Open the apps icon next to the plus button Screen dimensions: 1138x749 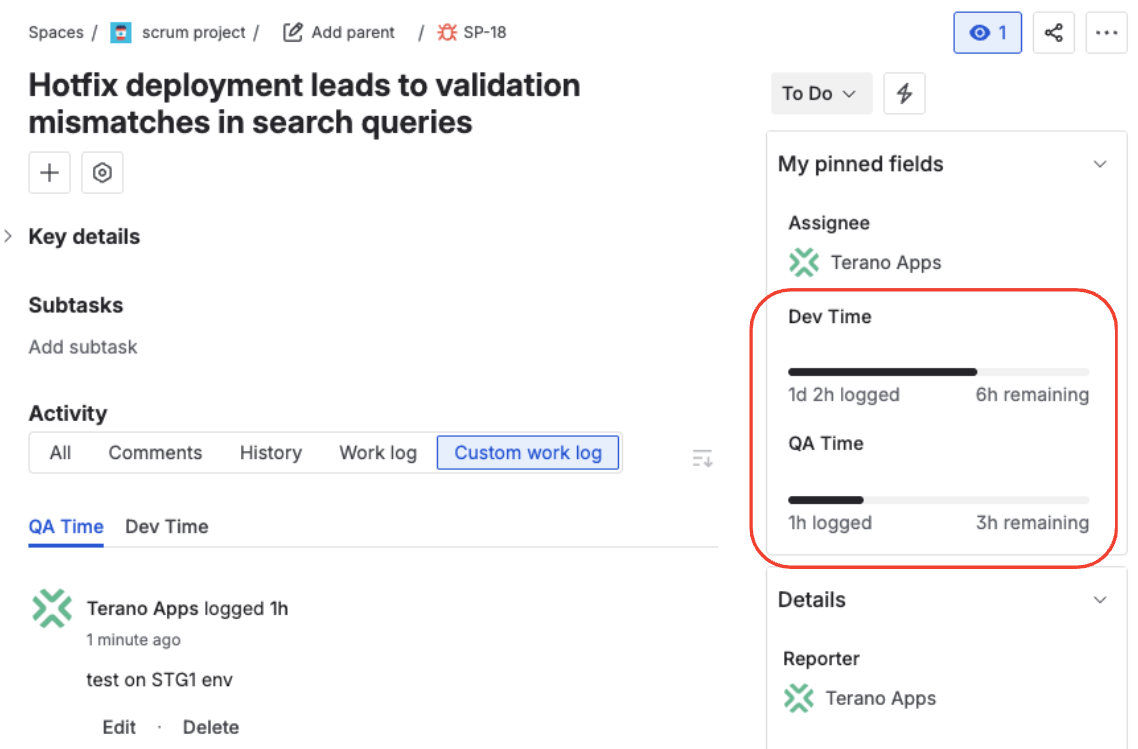(x=102, y=172)
